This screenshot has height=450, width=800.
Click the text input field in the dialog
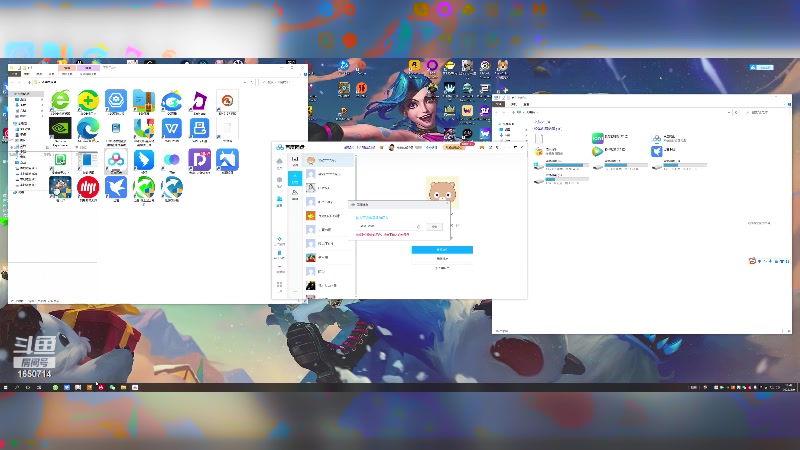tap(389, 226)
